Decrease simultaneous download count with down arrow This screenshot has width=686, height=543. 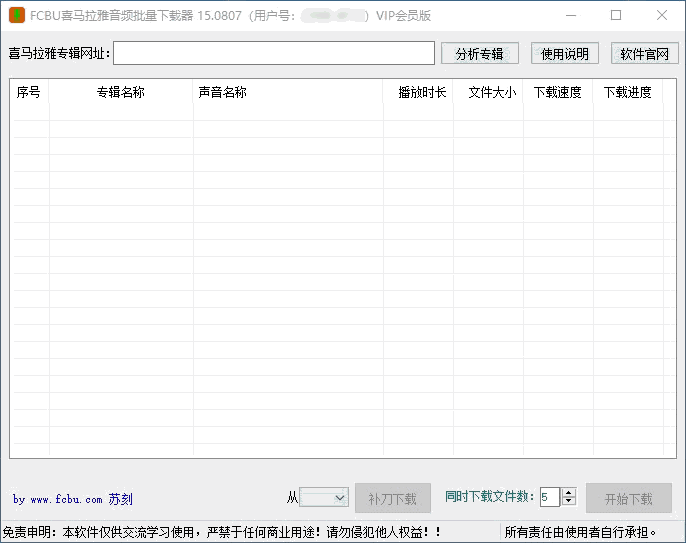tap(569, 501)
